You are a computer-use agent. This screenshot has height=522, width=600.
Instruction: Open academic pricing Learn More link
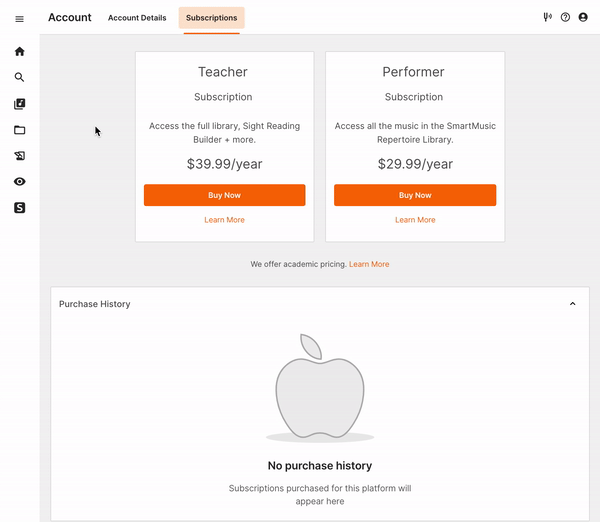click(x=369, y=264)
